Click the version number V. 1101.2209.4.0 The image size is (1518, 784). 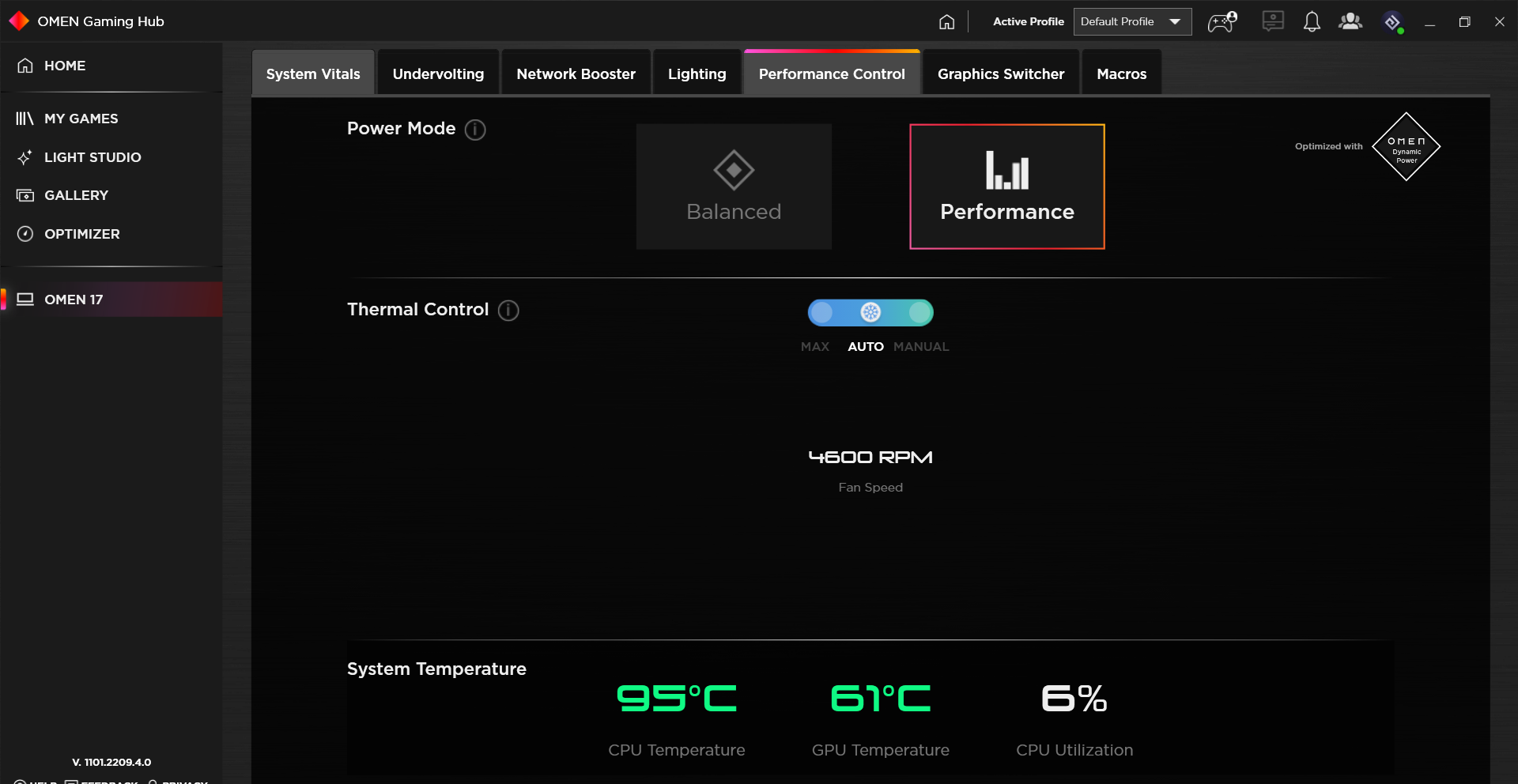pos(111,763)
